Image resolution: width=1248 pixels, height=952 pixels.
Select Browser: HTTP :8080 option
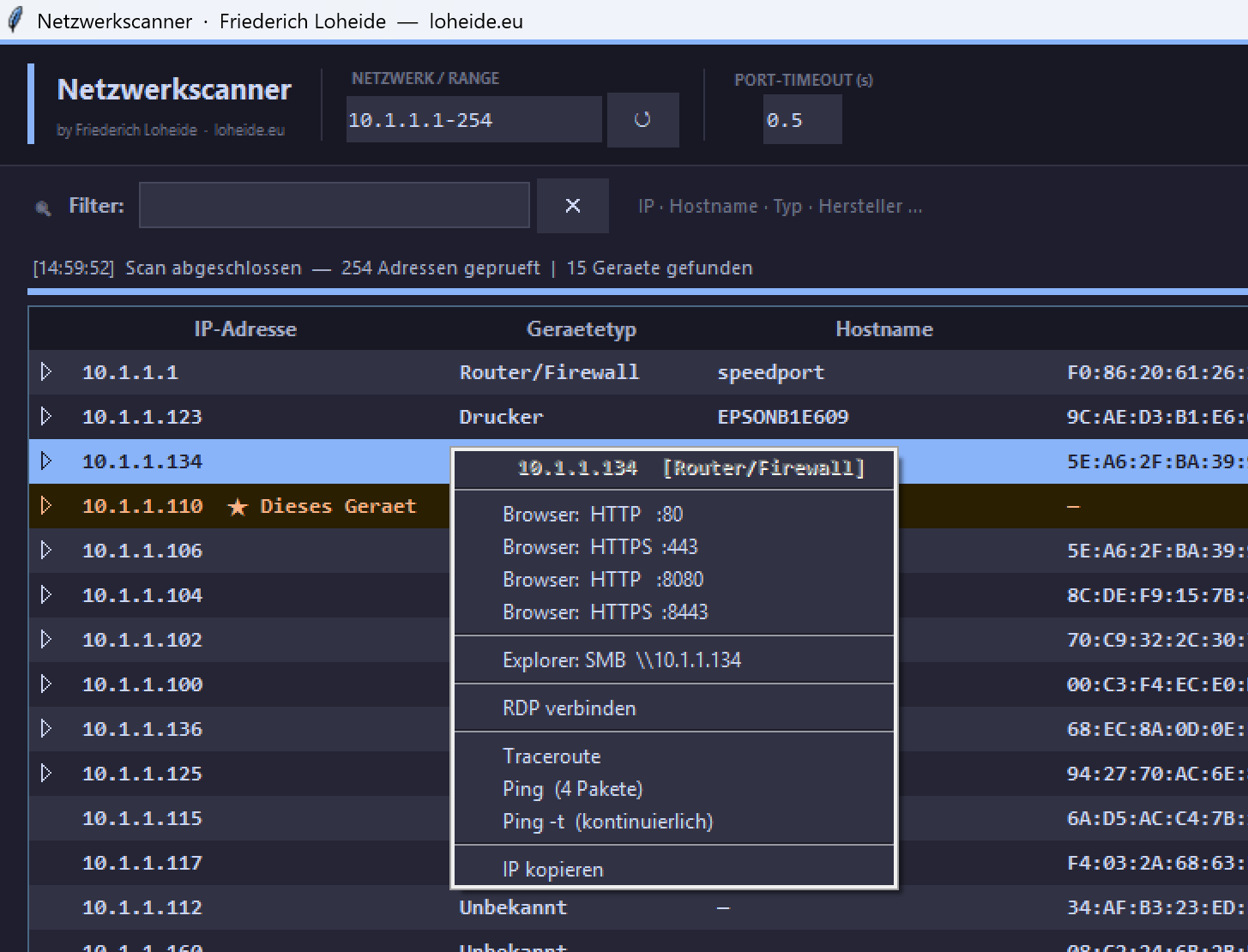[x=602, y=580]
